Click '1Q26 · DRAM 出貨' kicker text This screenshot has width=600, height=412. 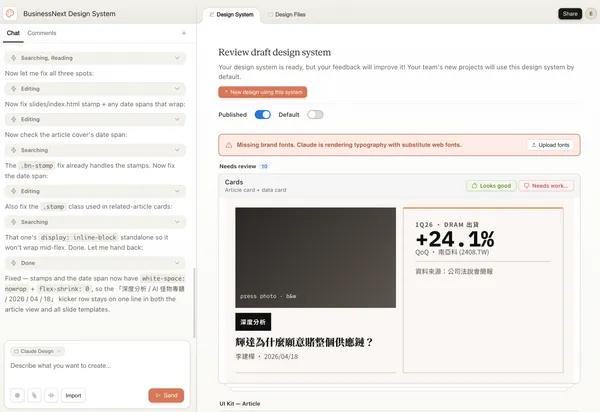coord(447,225)
